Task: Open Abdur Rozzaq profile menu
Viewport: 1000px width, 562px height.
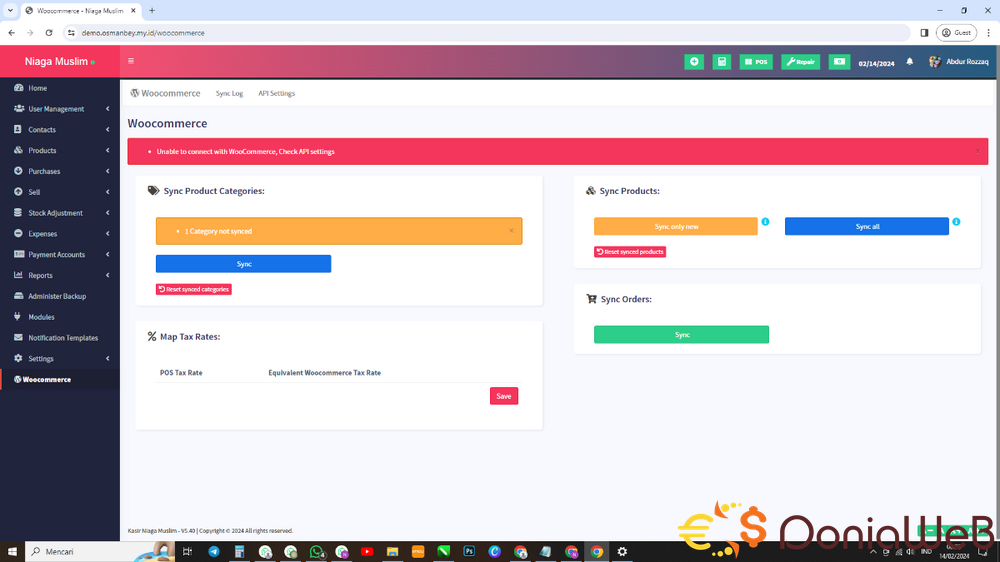Action: (x=959, y=62)
